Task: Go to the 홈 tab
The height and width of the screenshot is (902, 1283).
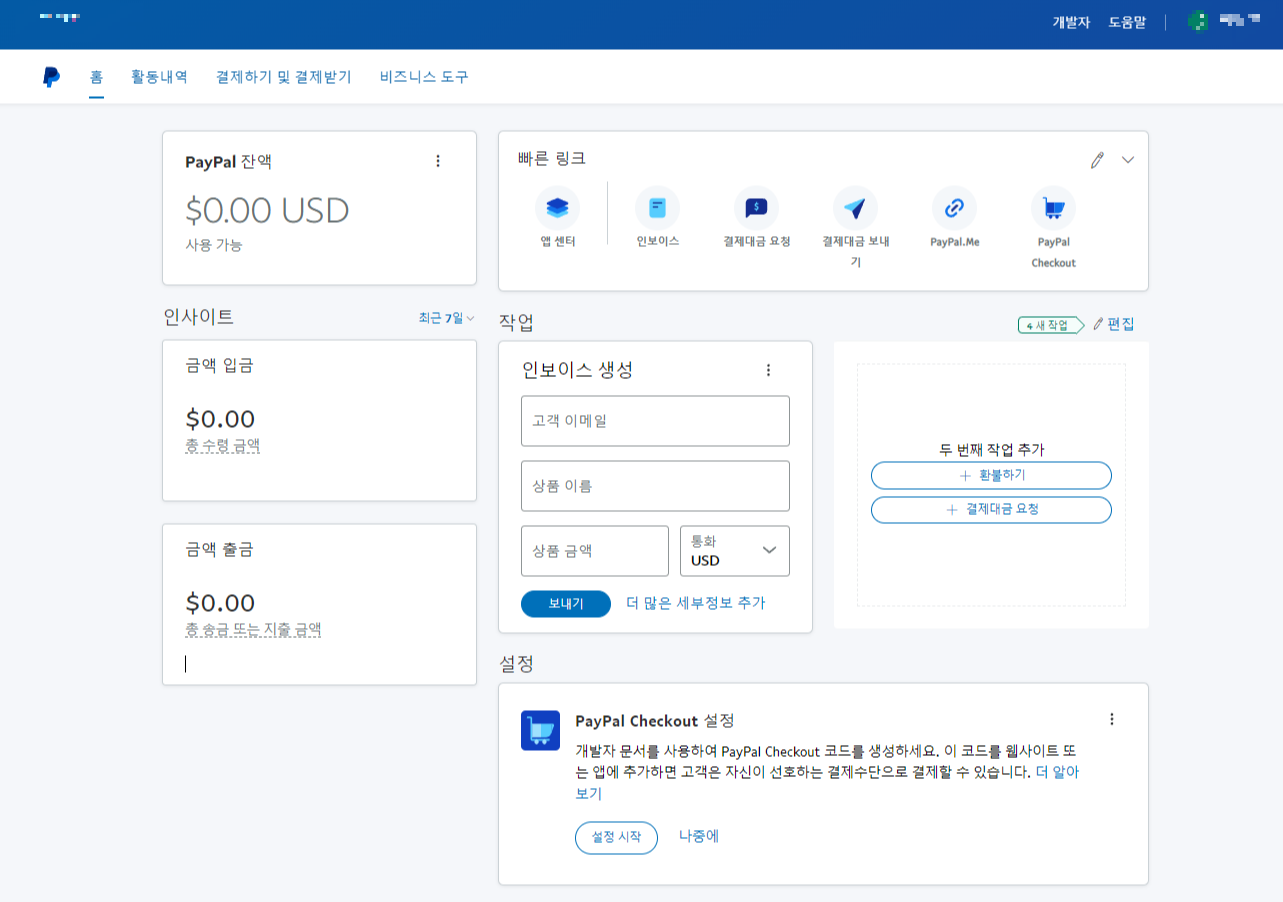Action: (97, 76)
